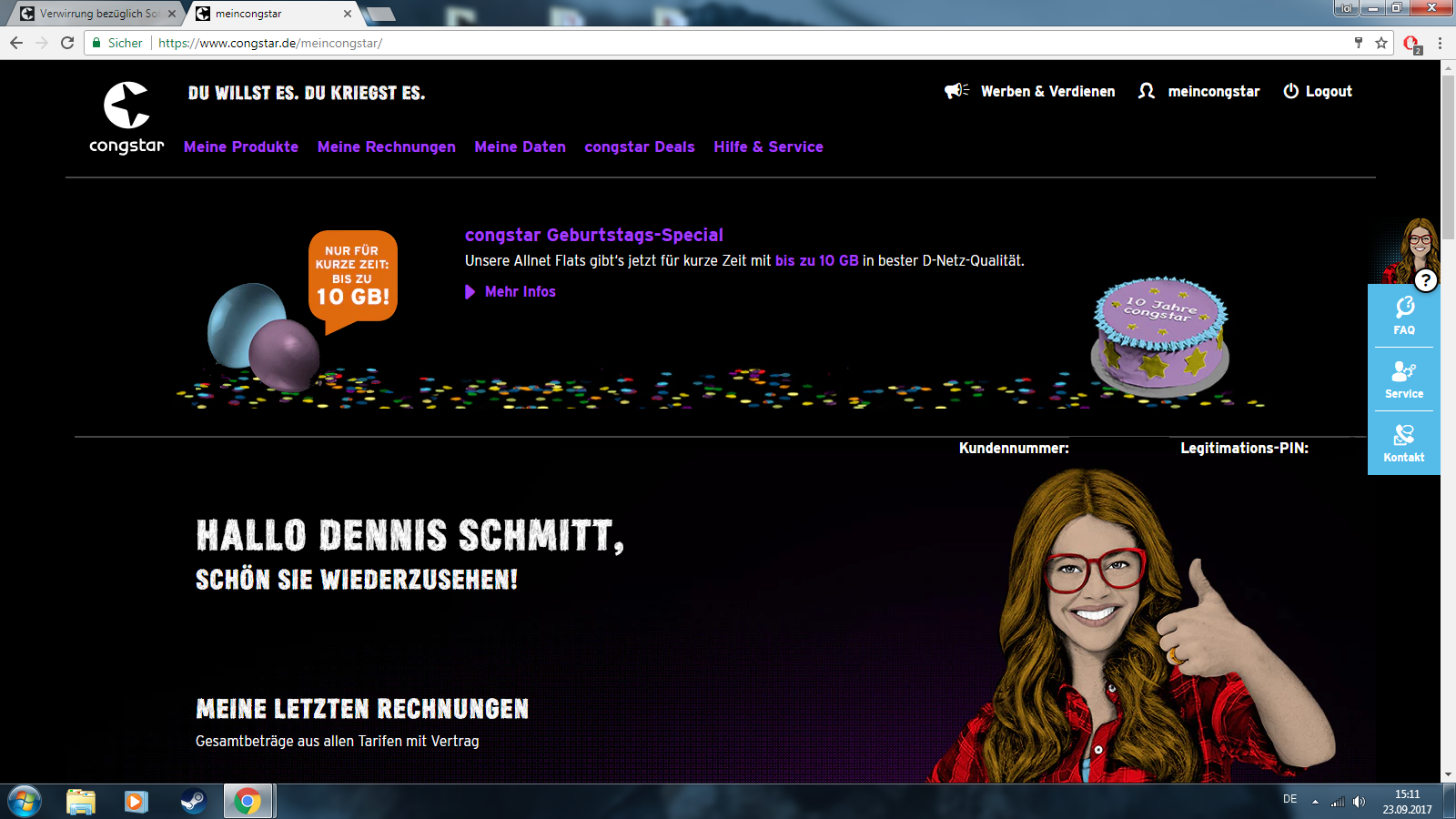Open Meine Rechnungen menu
The image size is (1456, 819).
[x=387, y=147]
